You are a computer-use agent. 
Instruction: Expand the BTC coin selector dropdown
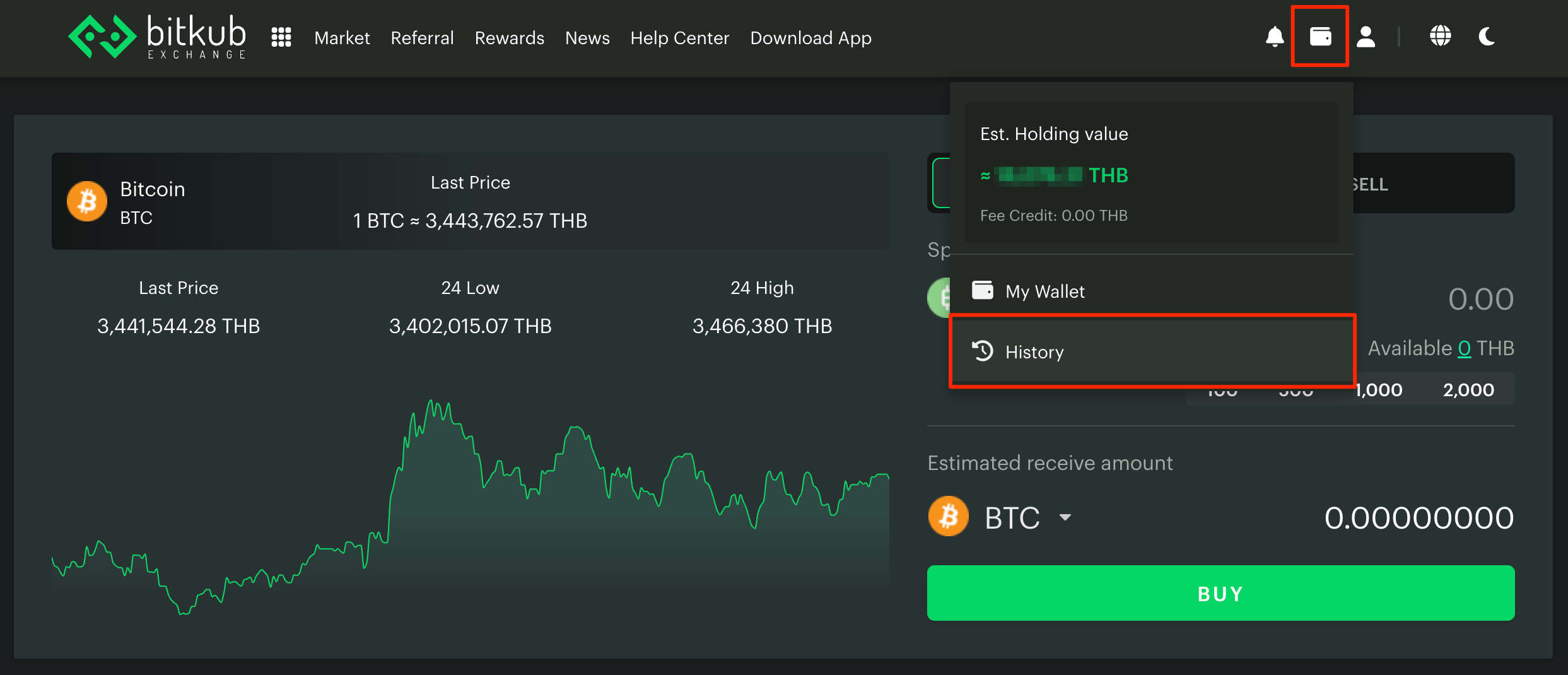pos(1028,517)
